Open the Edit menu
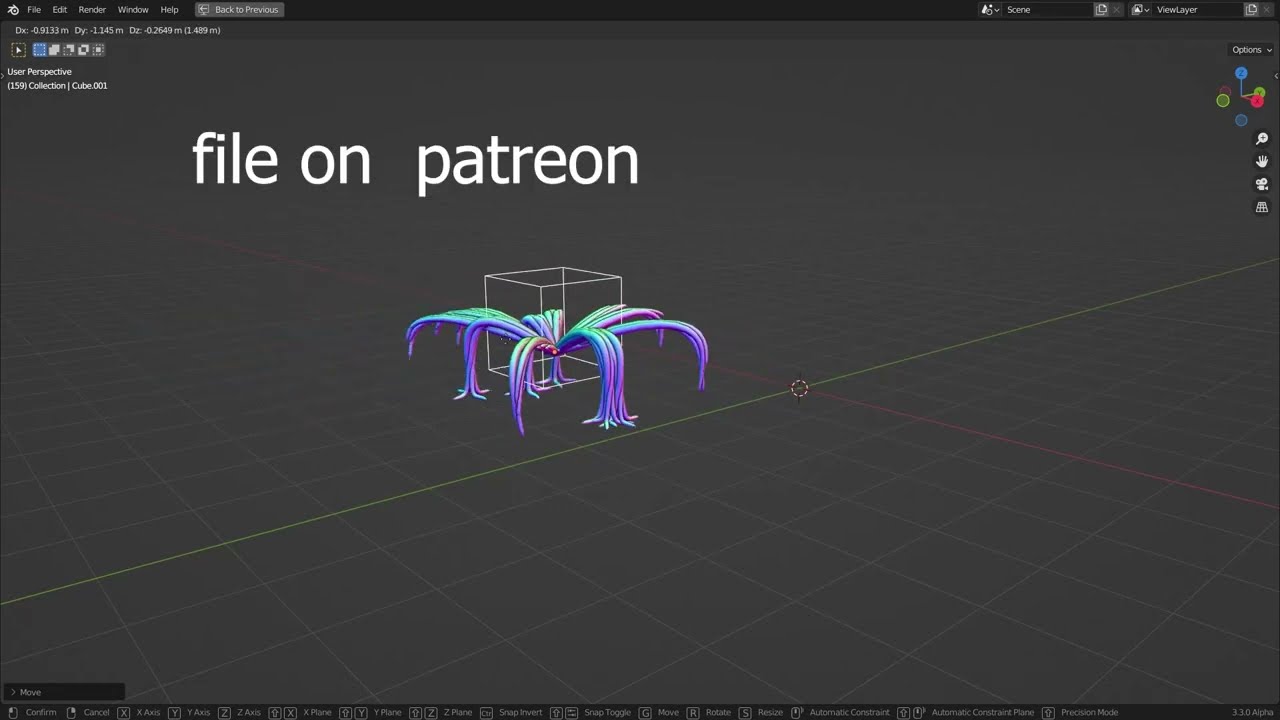This screenshot has width=1280, height=720. point(60,9)
